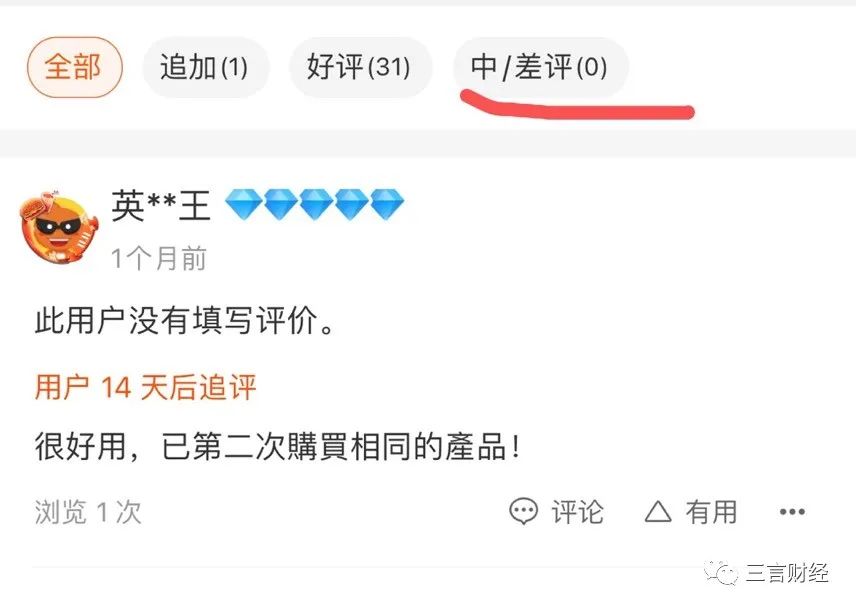
Task: Tap the triangle helpful icon
Action: click(x=658, y=512)
